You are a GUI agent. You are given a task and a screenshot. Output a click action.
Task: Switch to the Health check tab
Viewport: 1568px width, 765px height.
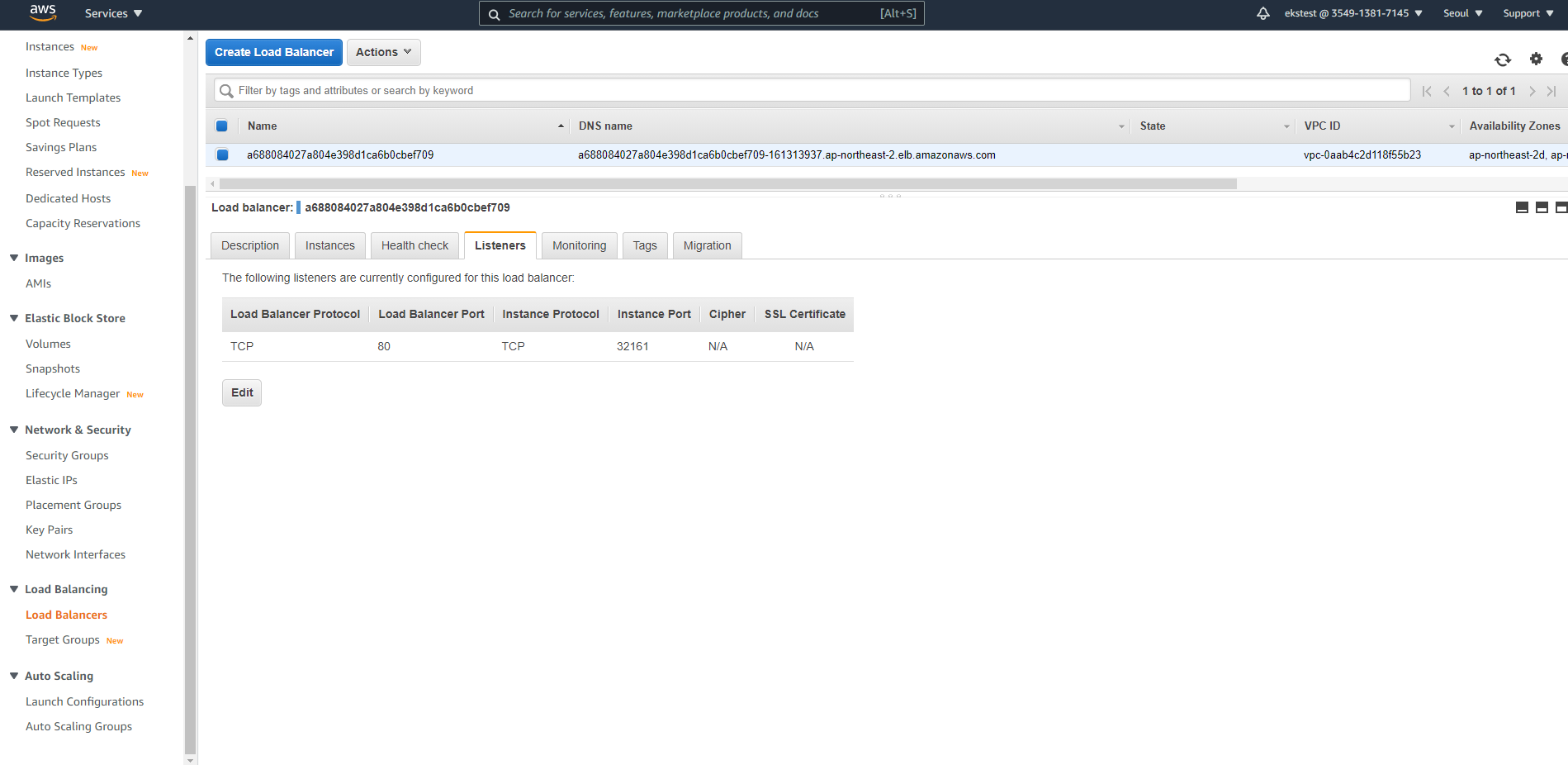click(x=415, y=245)
